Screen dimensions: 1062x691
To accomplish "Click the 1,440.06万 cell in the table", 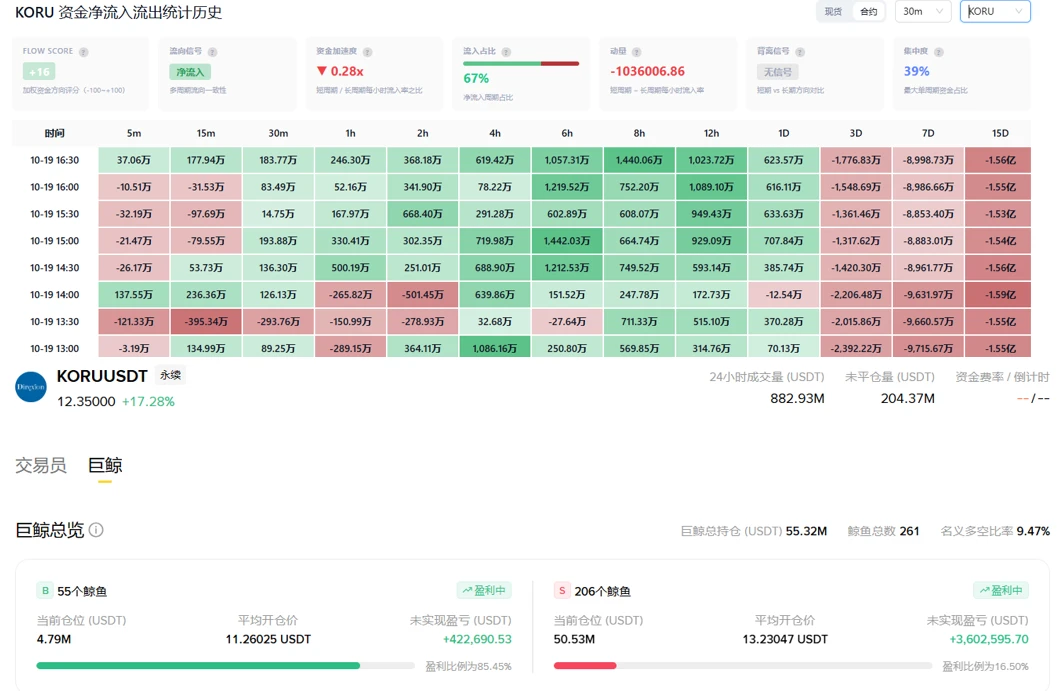I will point(639,160).
